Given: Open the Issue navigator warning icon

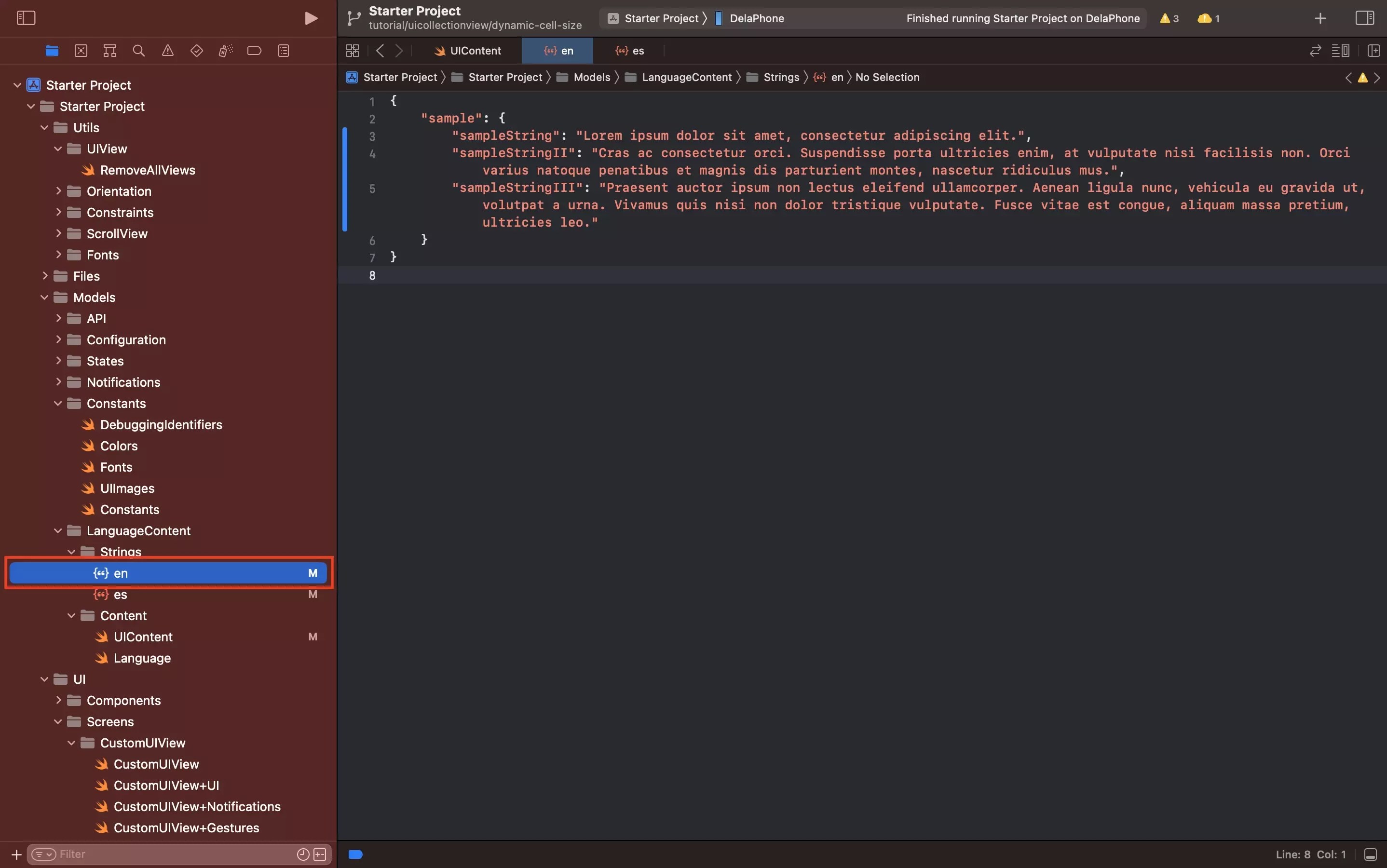Looking at the screenshot, I should (x=168, y=51).
